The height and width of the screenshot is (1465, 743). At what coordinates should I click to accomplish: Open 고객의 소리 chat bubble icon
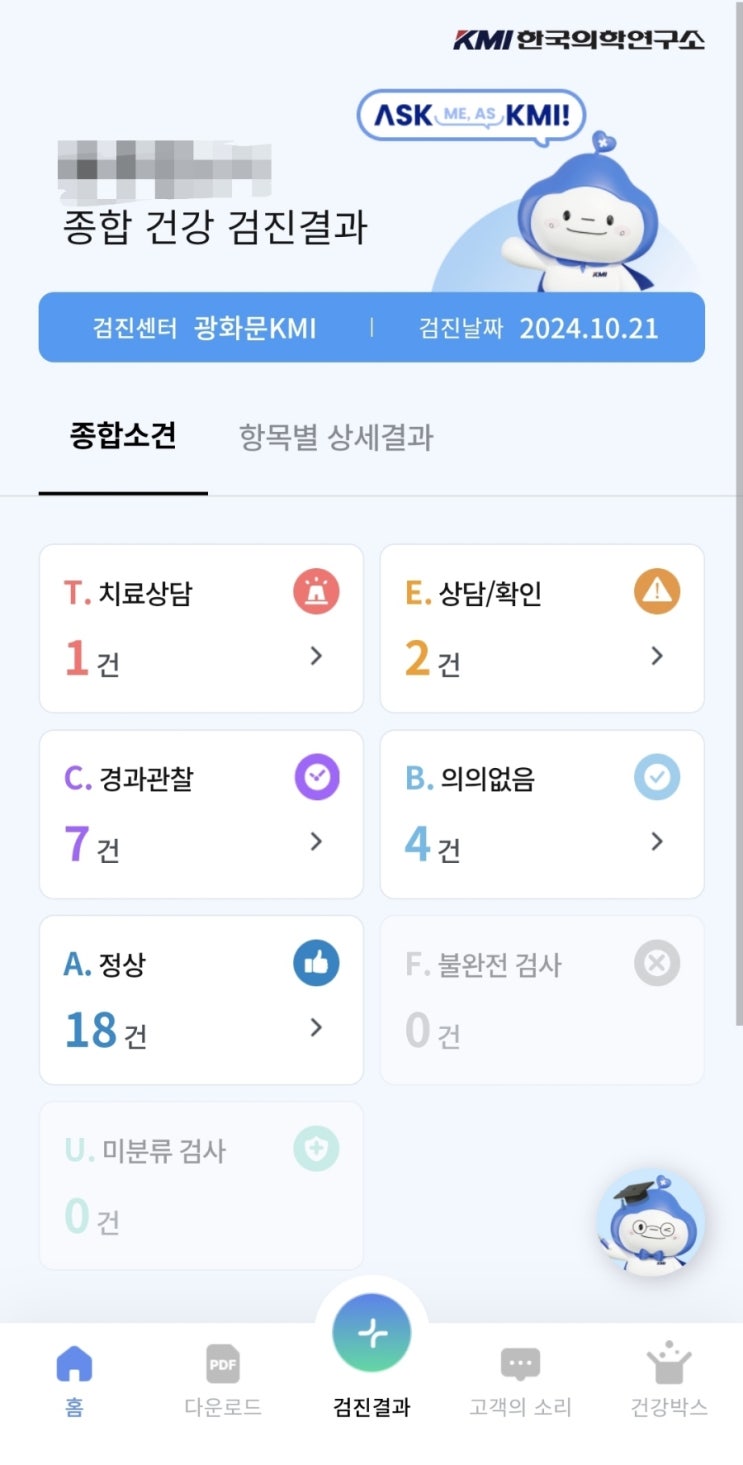click(520, 1365)
